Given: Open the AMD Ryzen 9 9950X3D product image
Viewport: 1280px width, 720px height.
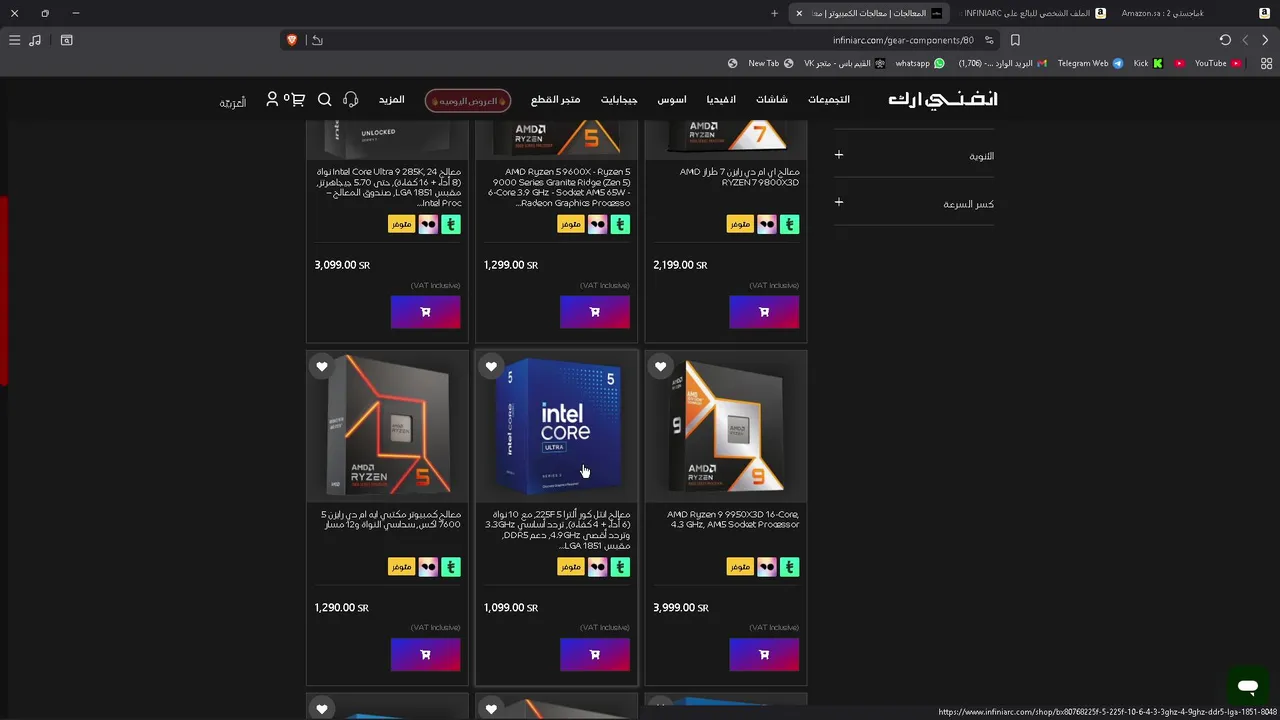Looking at the screenshot, I should 726,426.
